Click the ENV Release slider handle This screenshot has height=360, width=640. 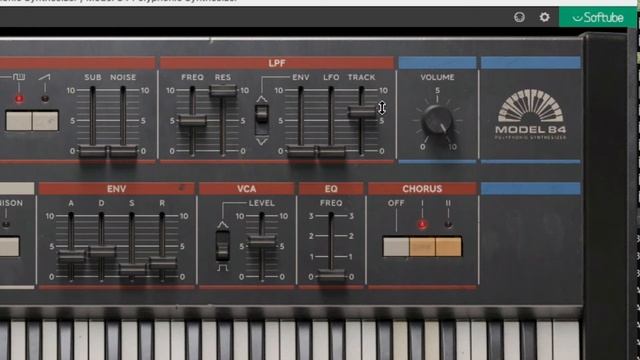click(162, 262)
